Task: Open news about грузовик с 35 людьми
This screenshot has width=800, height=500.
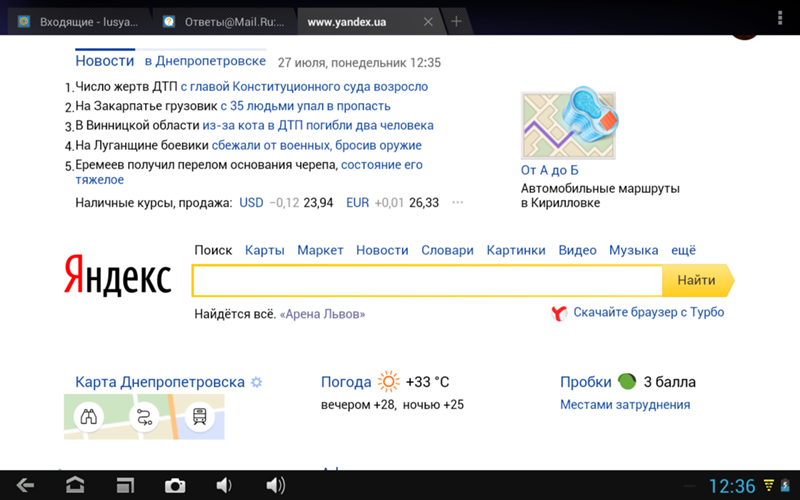Action: point(305,106)
